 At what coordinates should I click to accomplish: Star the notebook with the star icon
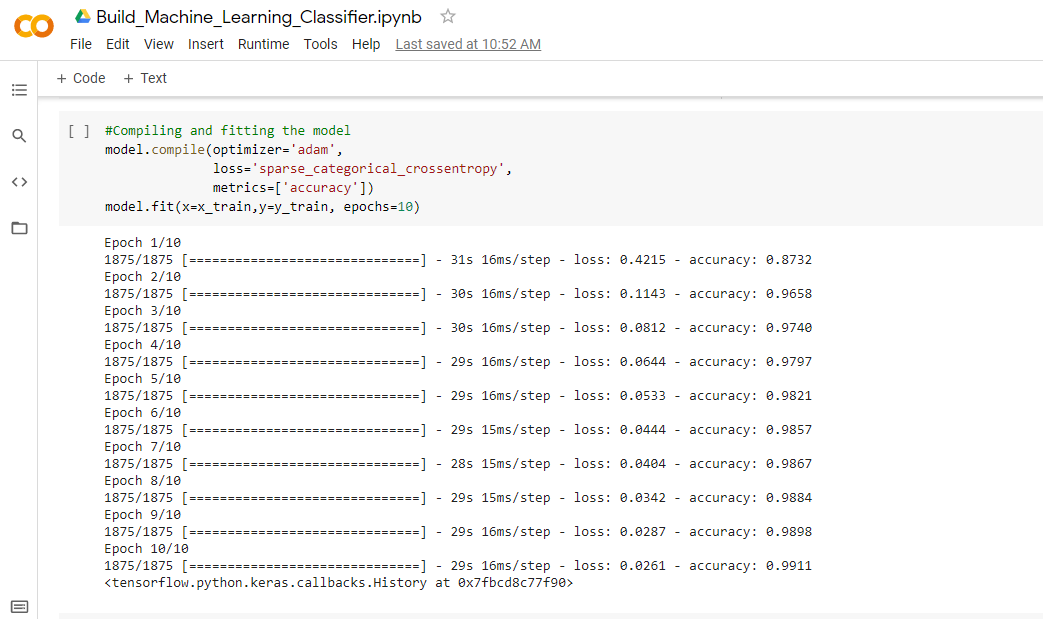[x=448, y=17]
